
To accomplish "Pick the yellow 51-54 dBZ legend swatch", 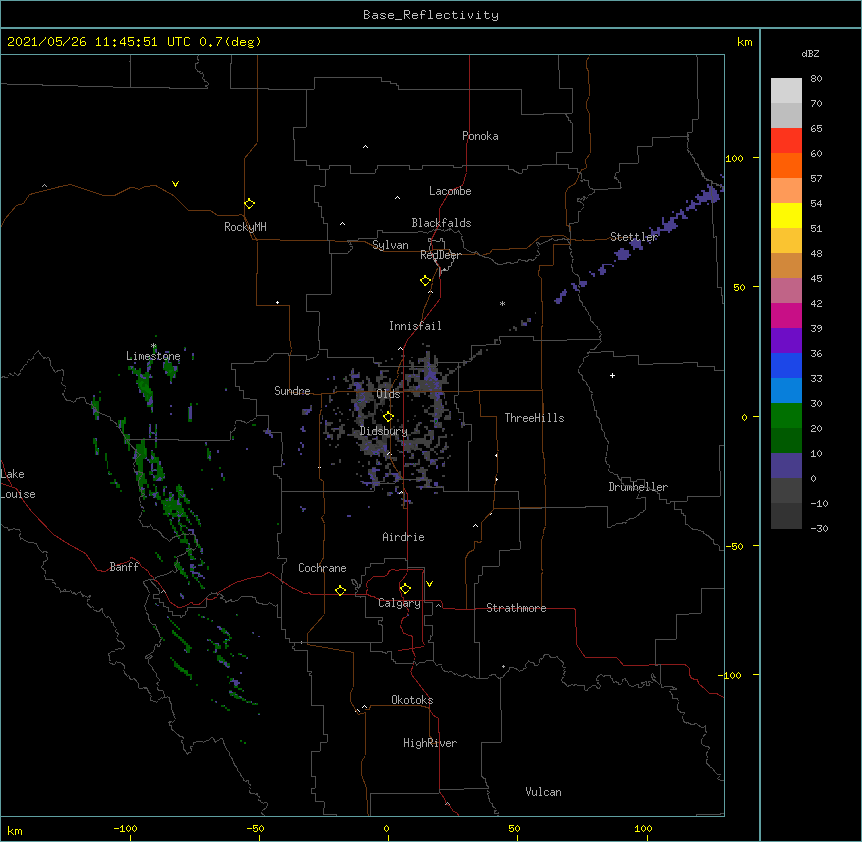I will coord(786,215).
